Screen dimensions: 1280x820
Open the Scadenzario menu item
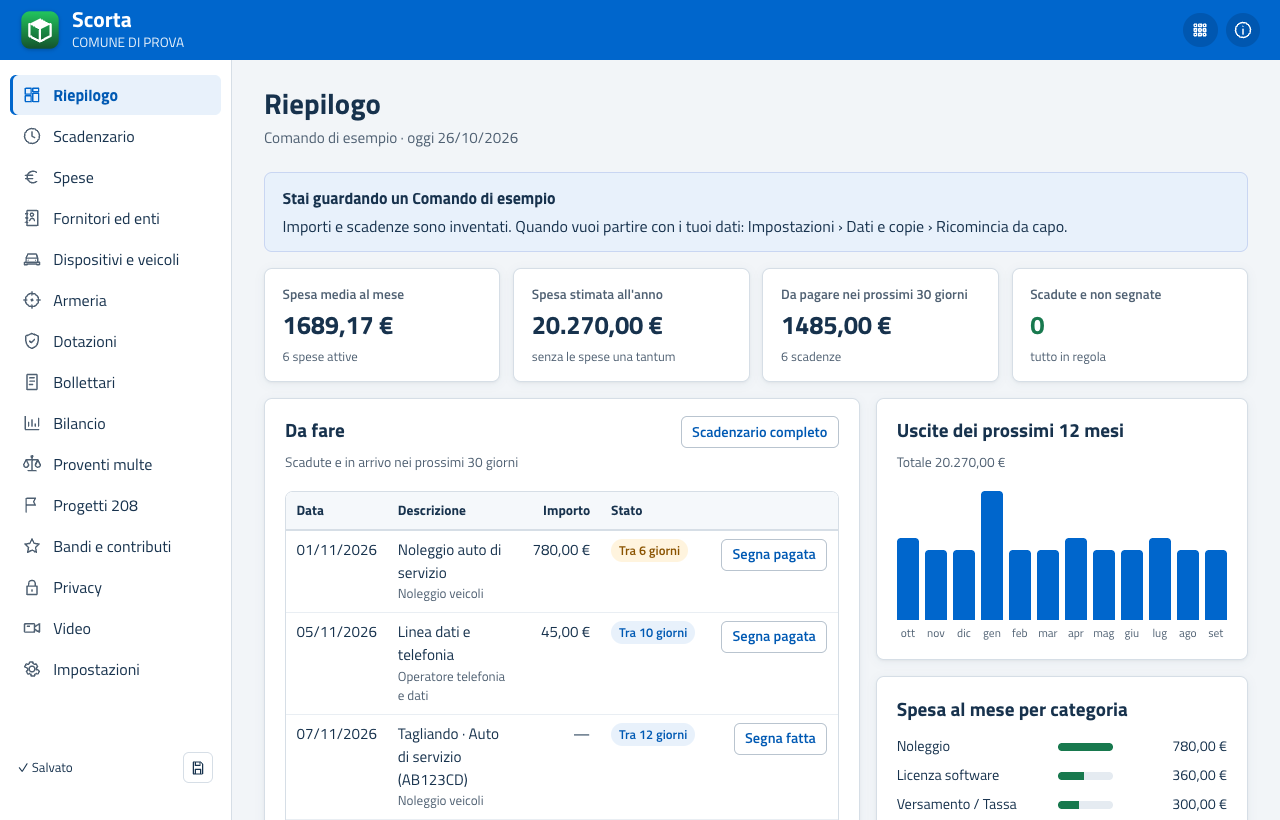point(115,136)
